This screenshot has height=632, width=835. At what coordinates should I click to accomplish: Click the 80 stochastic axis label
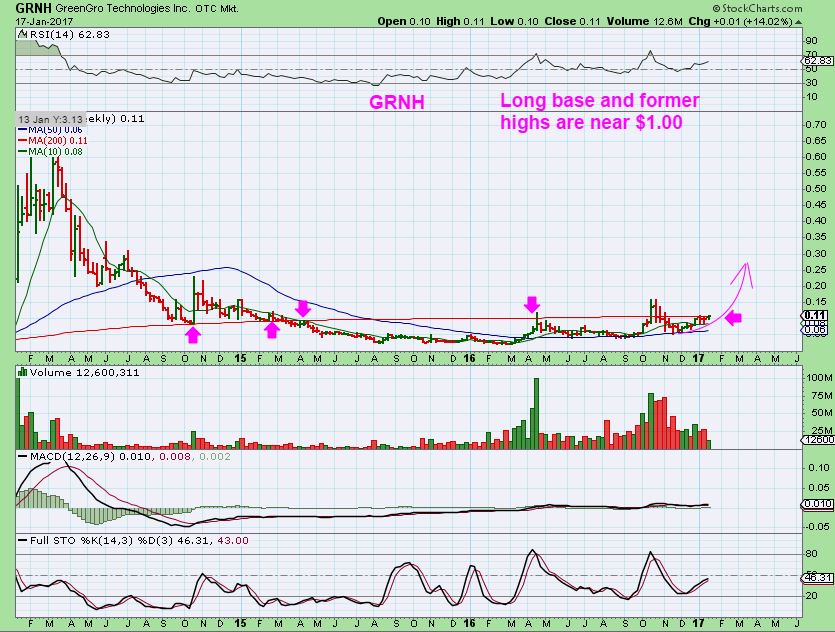(x=812, y=554)
